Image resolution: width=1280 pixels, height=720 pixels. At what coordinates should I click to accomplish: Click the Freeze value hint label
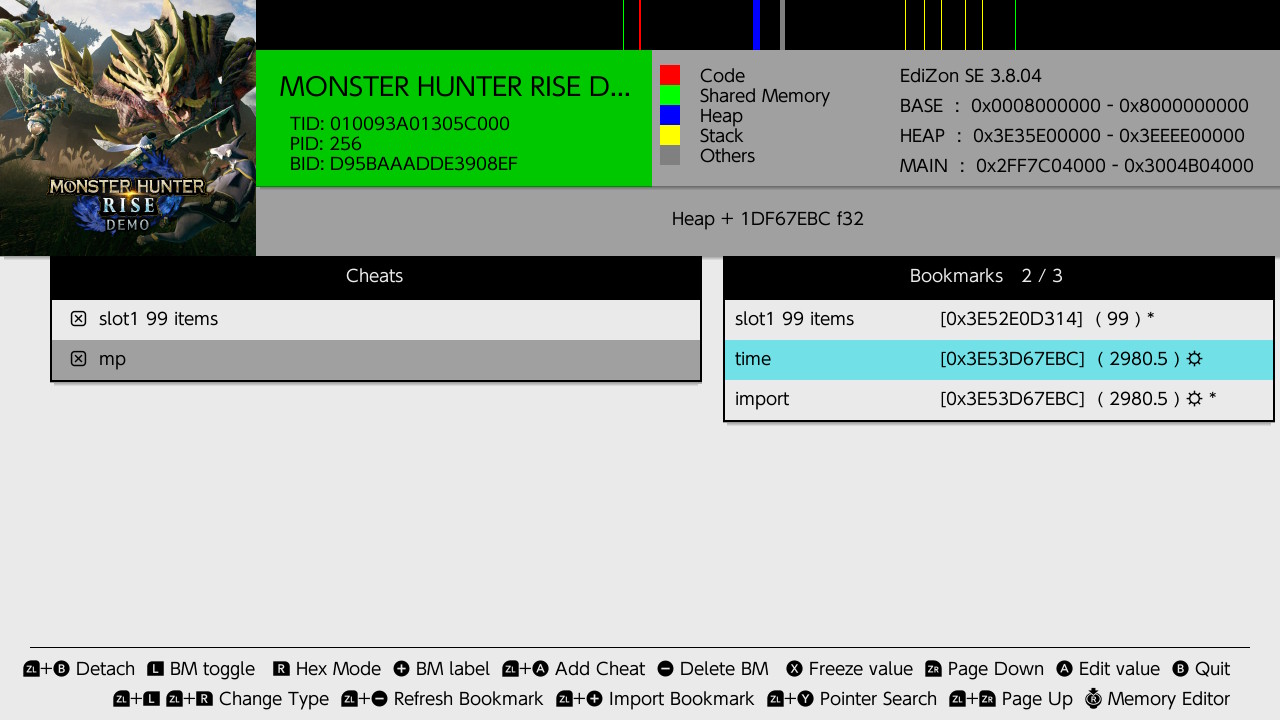tap(861, 669)
